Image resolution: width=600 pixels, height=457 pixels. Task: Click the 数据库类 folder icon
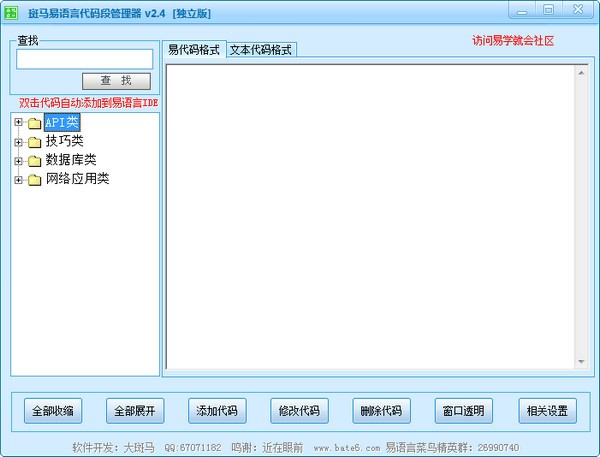point(34,161)
